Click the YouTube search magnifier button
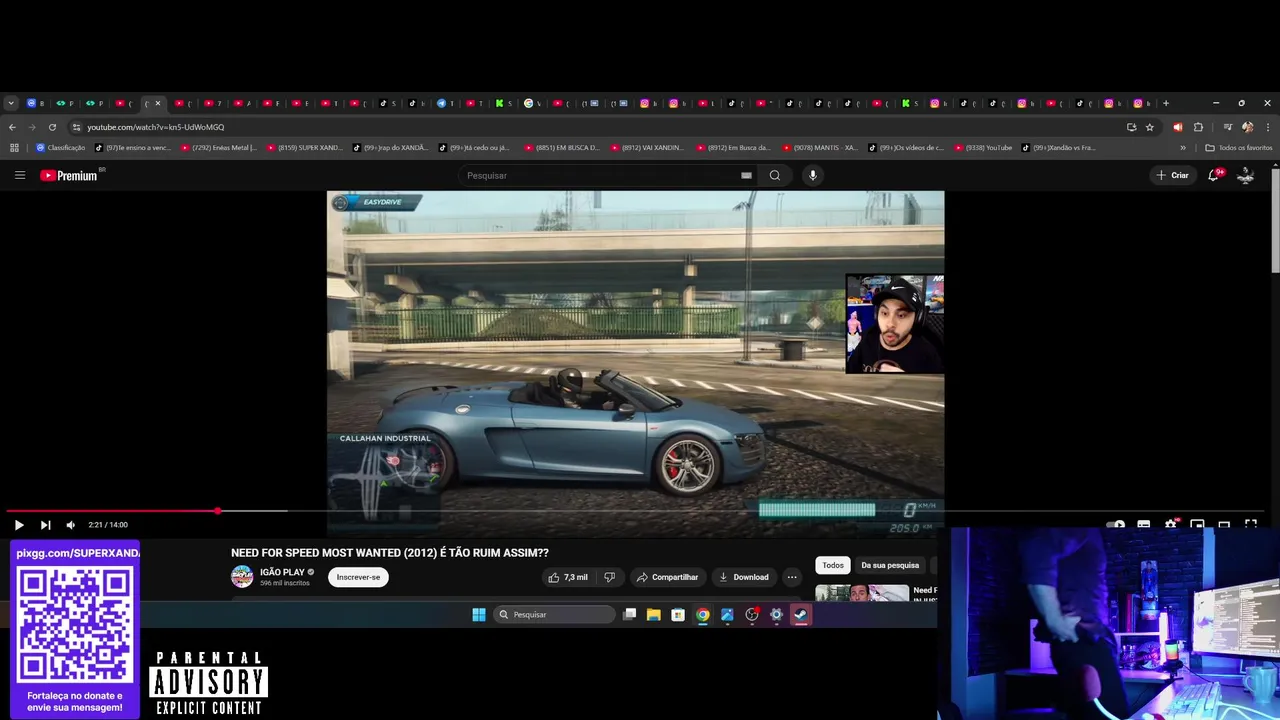 point(774,175)
